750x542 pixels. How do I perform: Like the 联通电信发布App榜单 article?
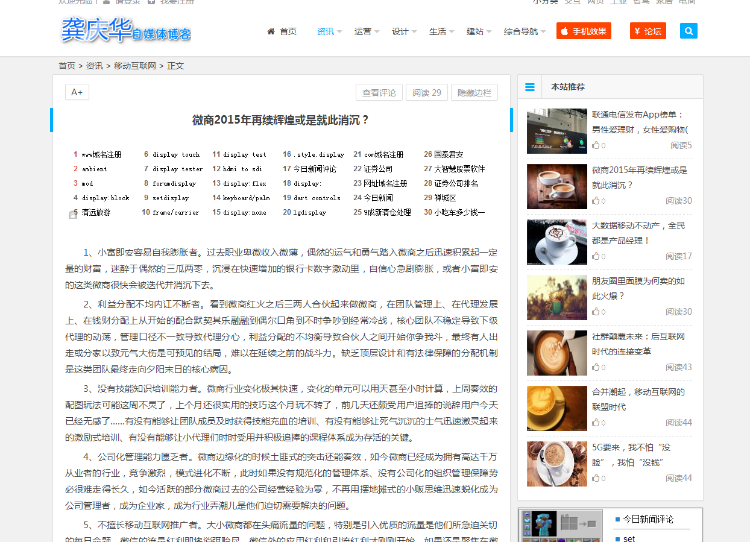[598, 145]
